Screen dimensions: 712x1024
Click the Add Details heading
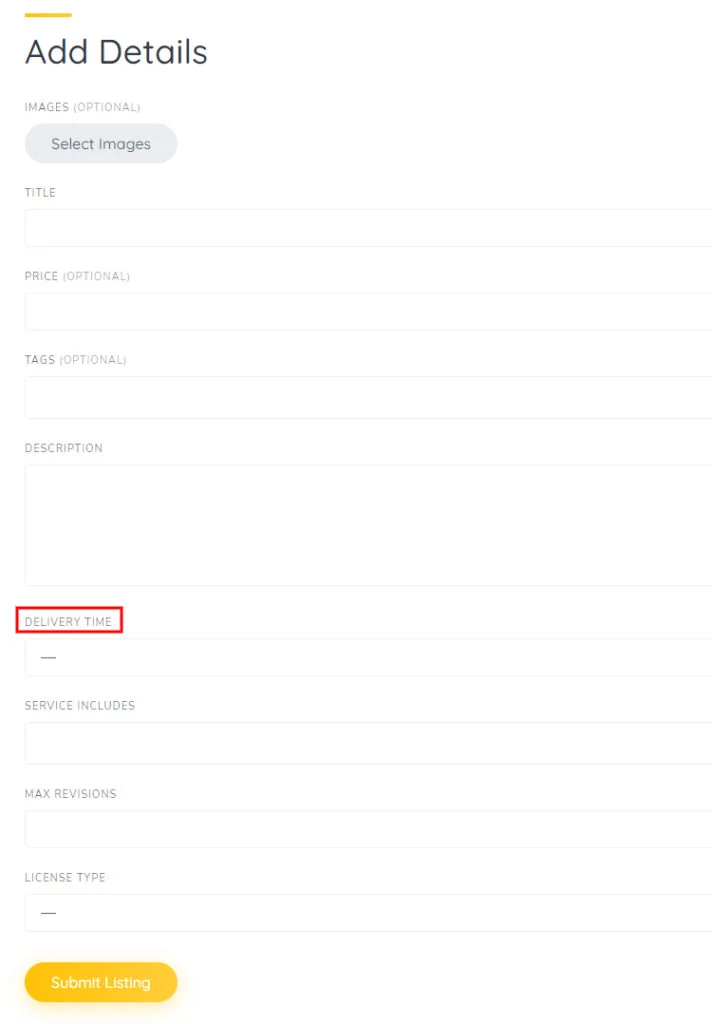pos(115,52)
